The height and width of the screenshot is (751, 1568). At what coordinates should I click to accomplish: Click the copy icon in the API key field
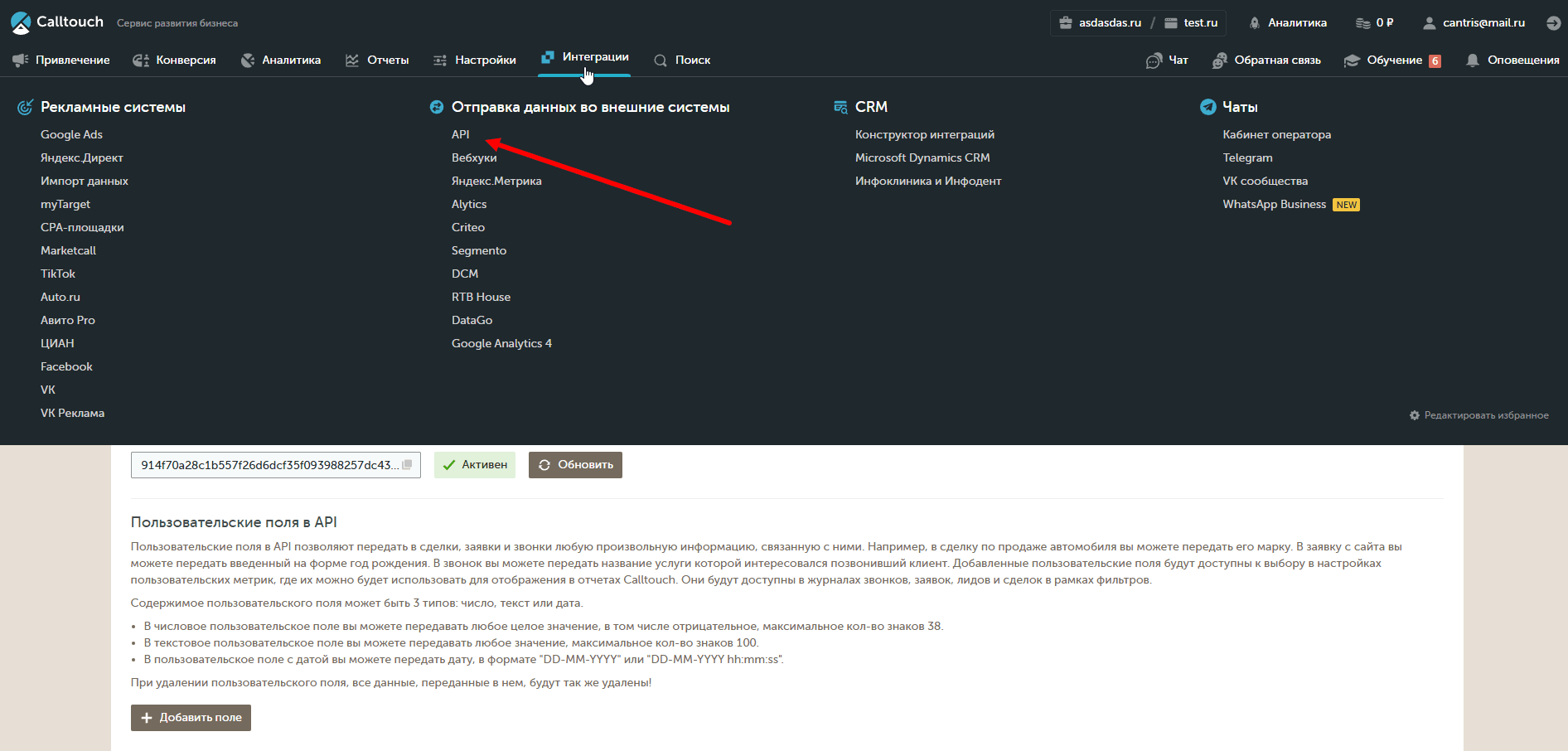407,465
